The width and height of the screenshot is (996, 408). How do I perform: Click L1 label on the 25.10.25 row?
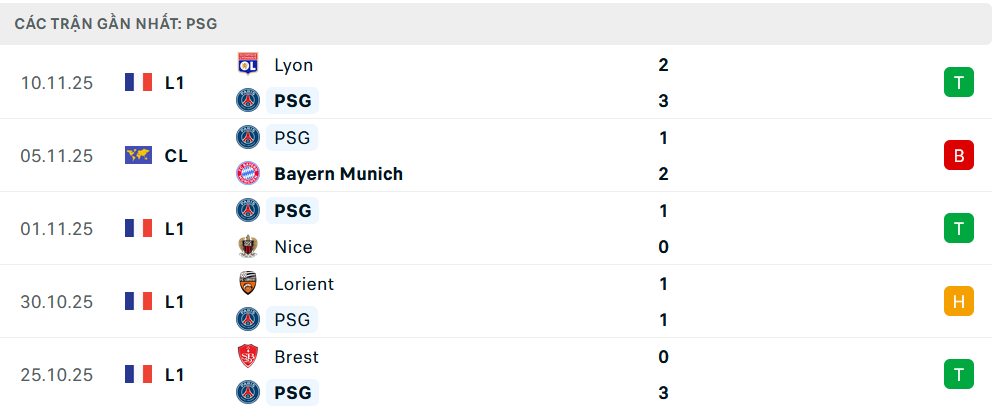click(175, 374)
